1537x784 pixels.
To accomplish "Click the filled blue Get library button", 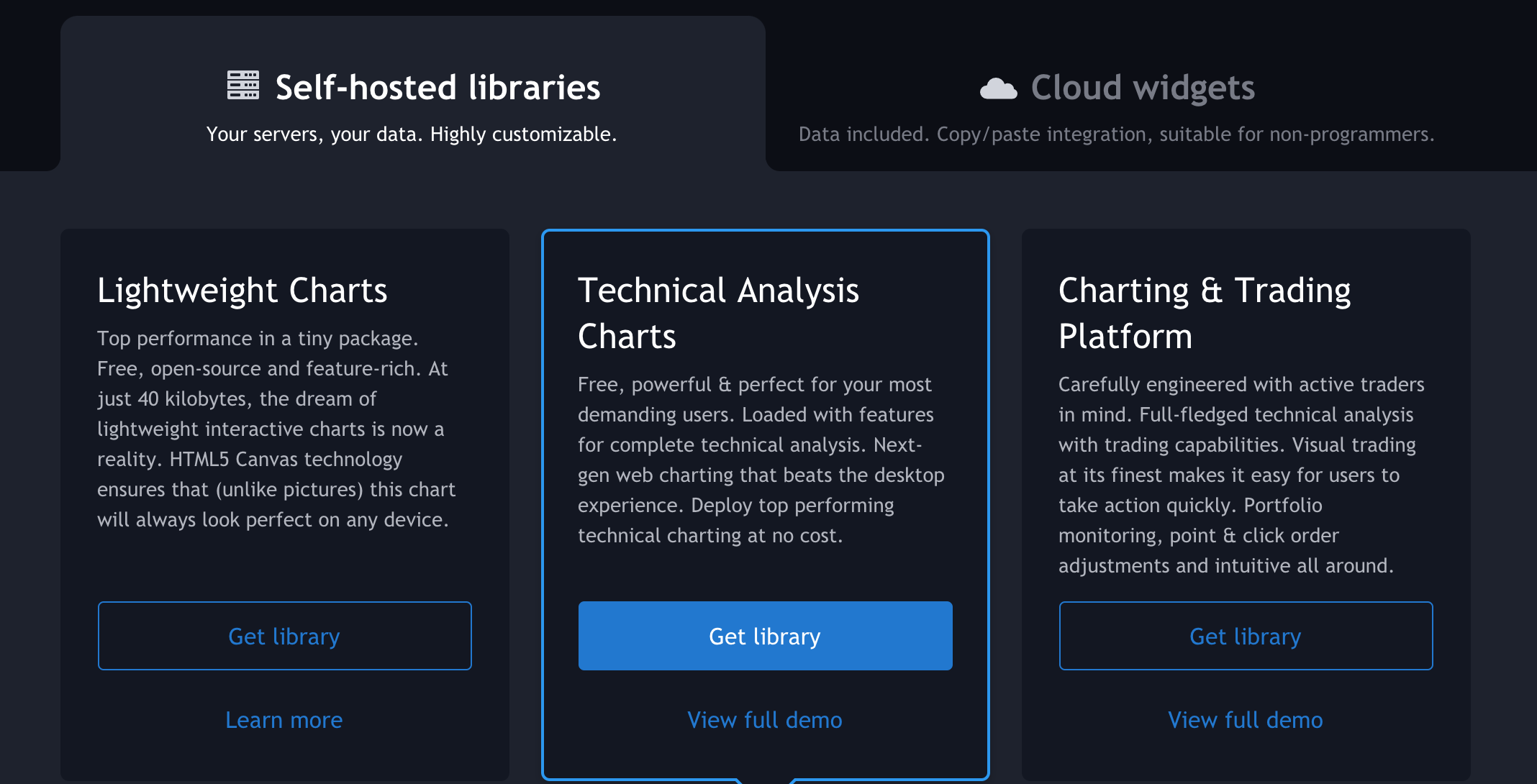I will pyautogui.click(x=765, y=636).
